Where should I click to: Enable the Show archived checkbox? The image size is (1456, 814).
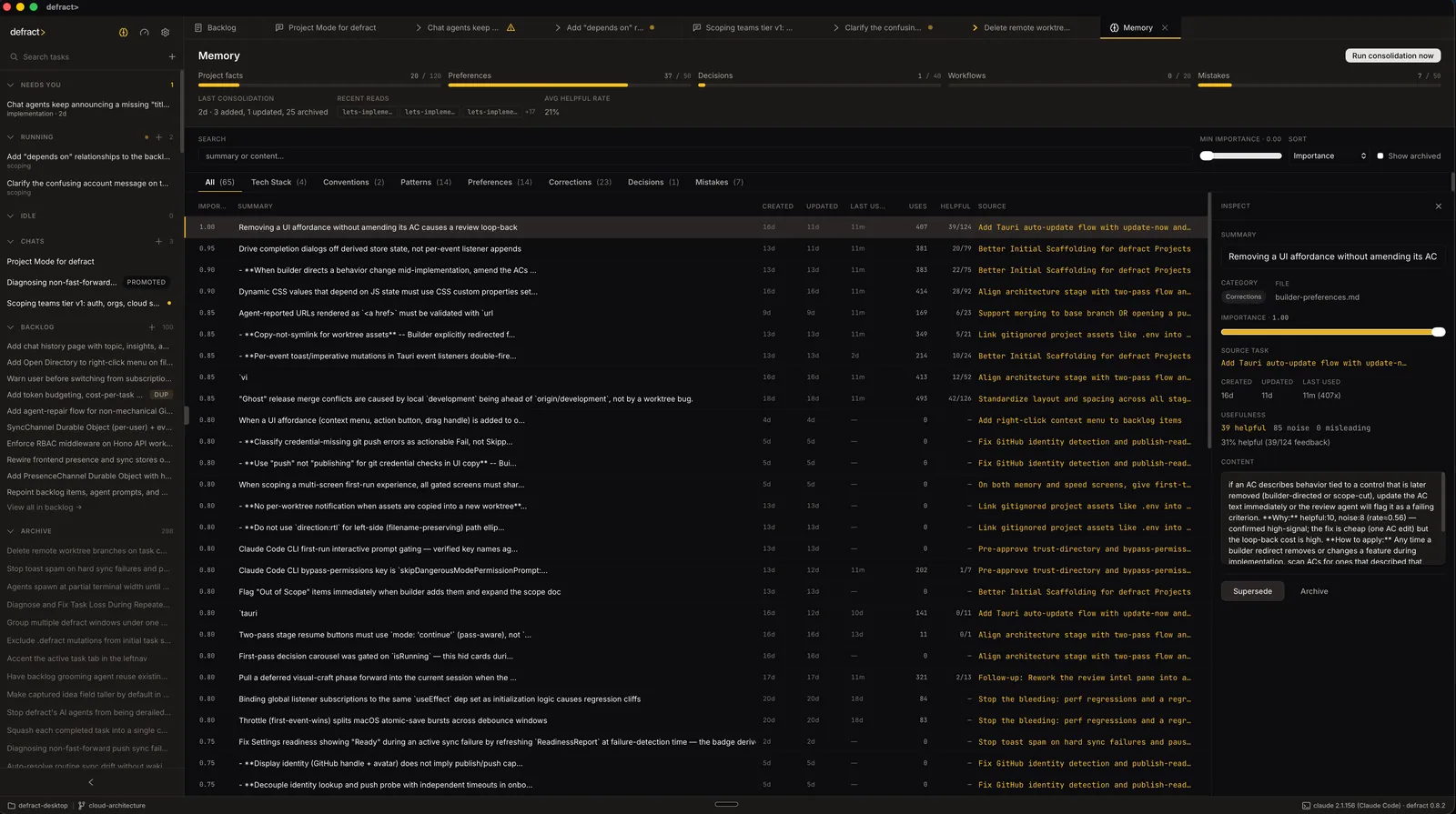click(1380, 156)
